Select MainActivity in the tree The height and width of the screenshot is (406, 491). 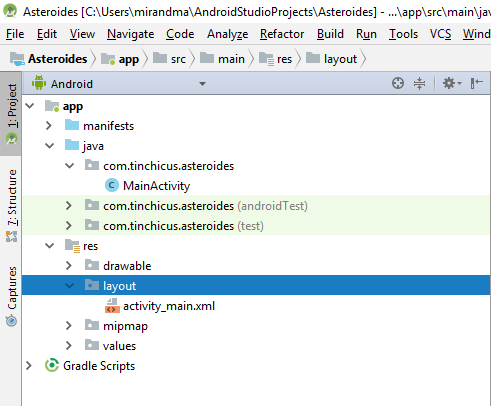click(x=156, y=186)
